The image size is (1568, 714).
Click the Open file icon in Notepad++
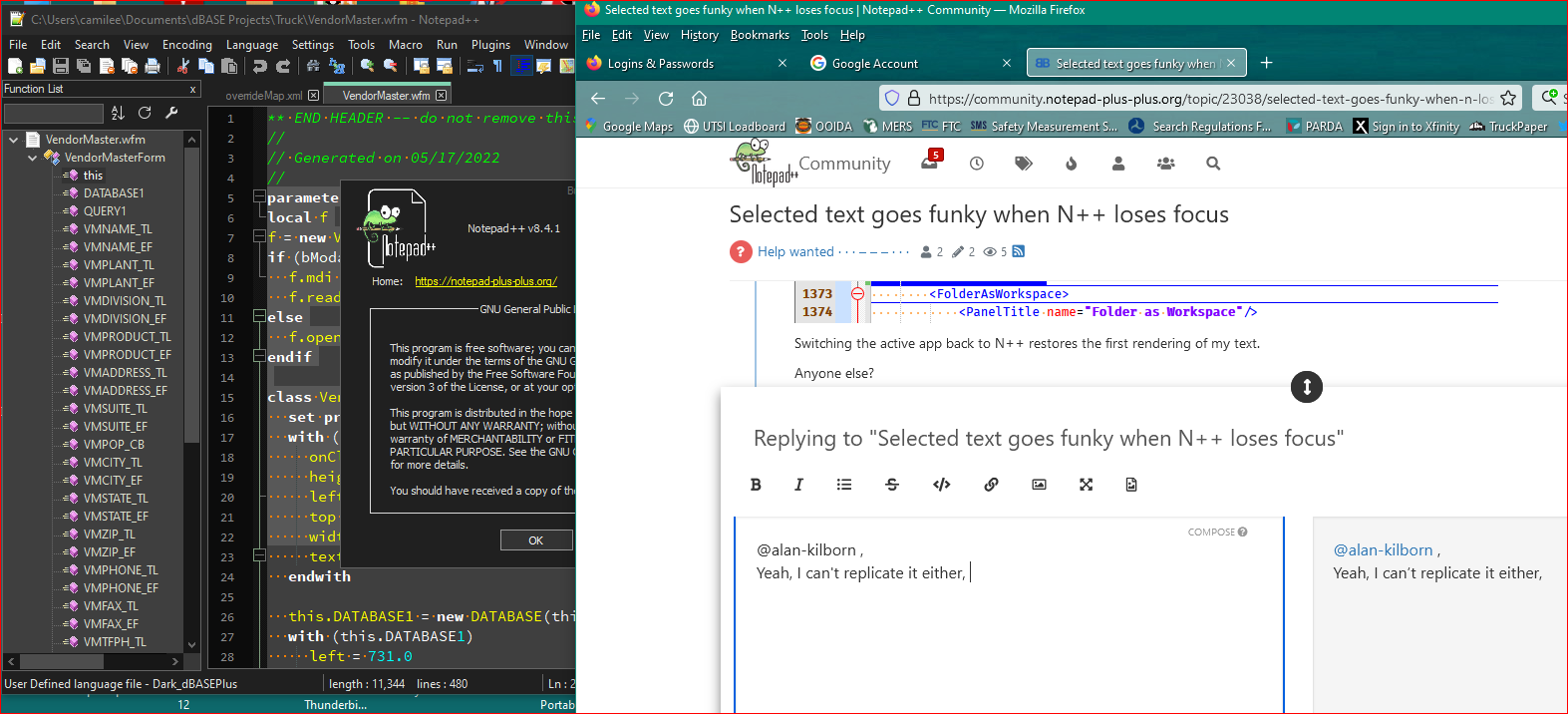click(x=38, y=66)
